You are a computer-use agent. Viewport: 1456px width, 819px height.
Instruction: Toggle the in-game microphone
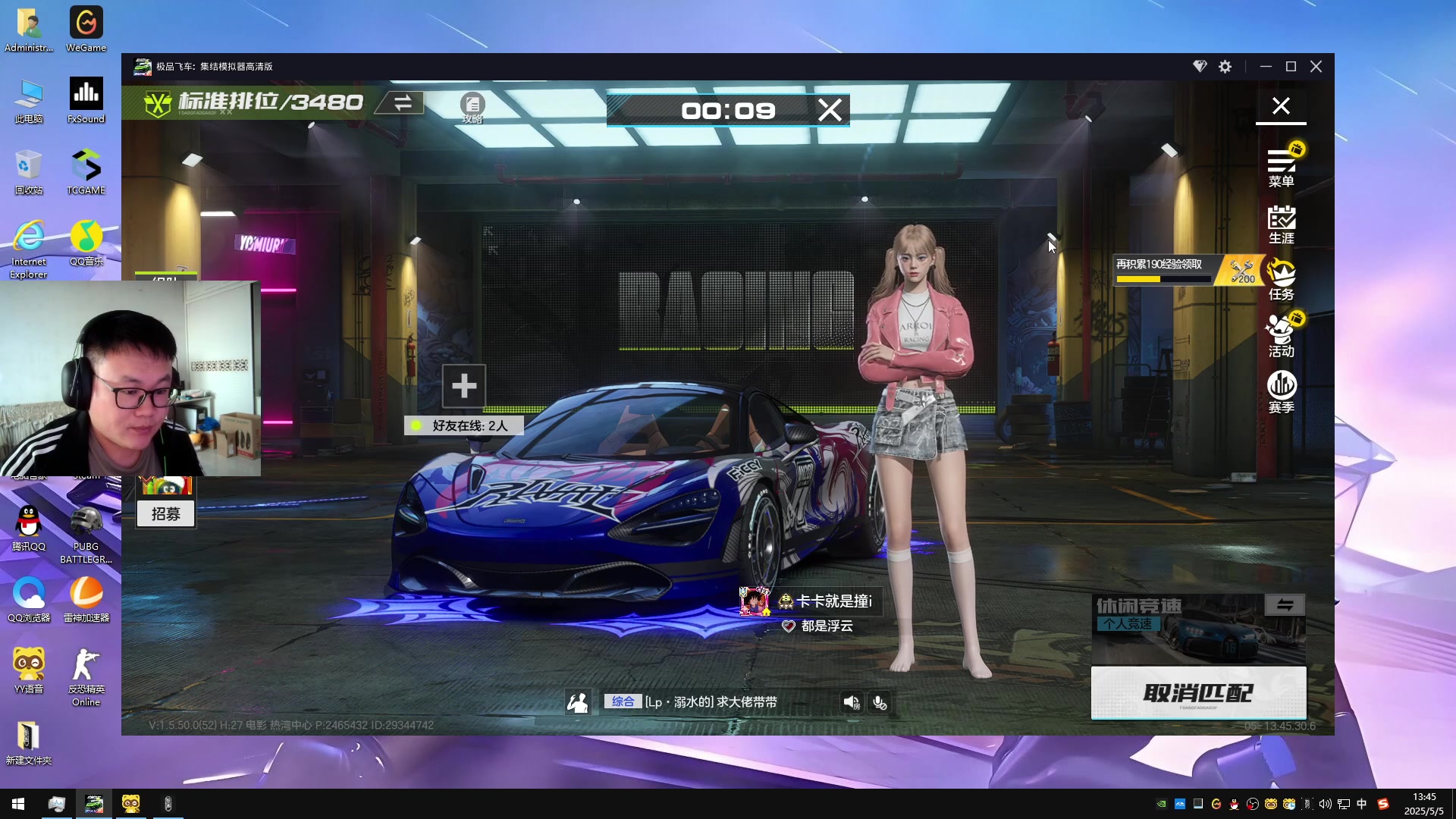point(880,703)
